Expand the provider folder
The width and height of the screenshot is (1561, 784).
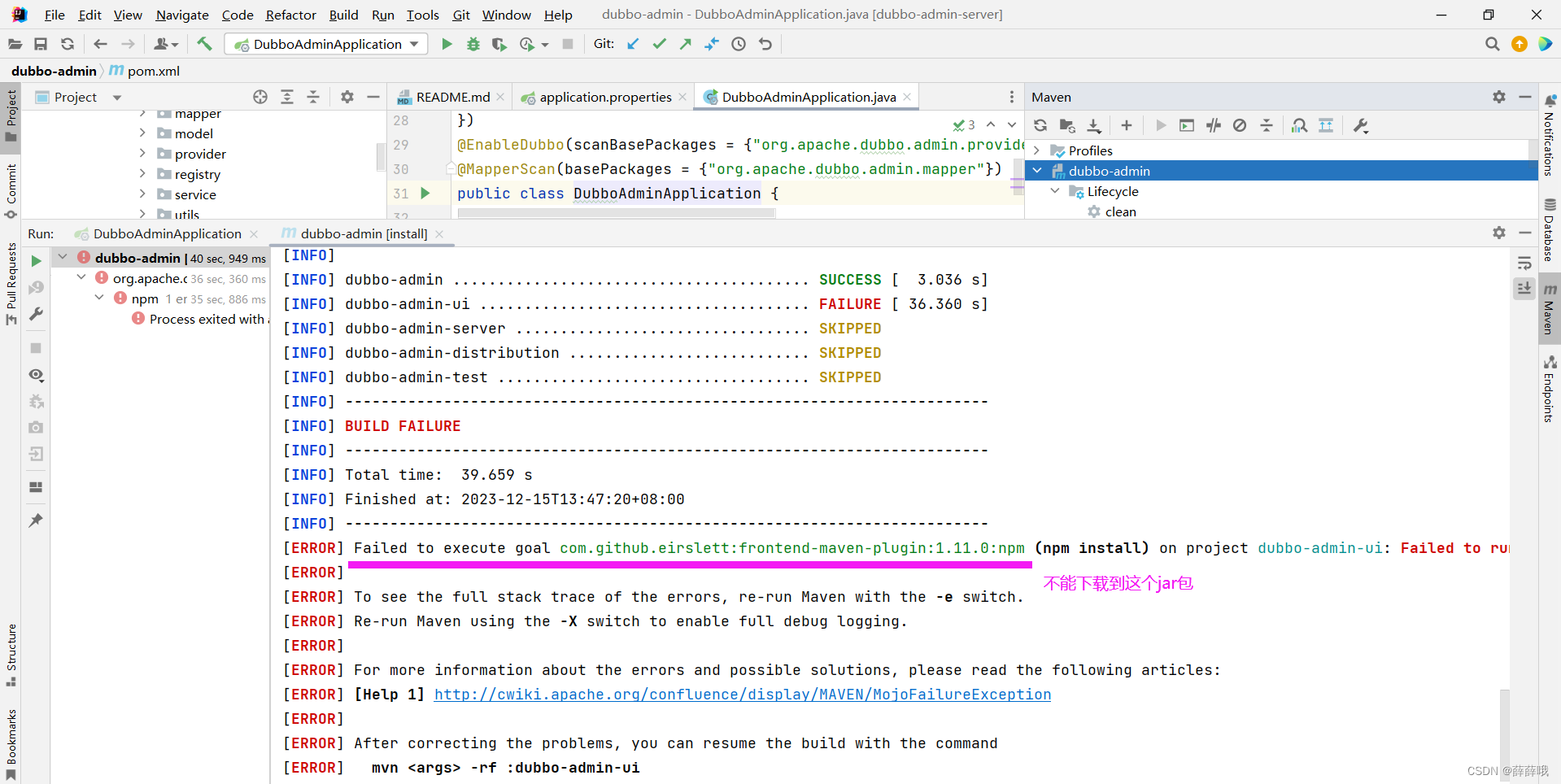(142, 153)
